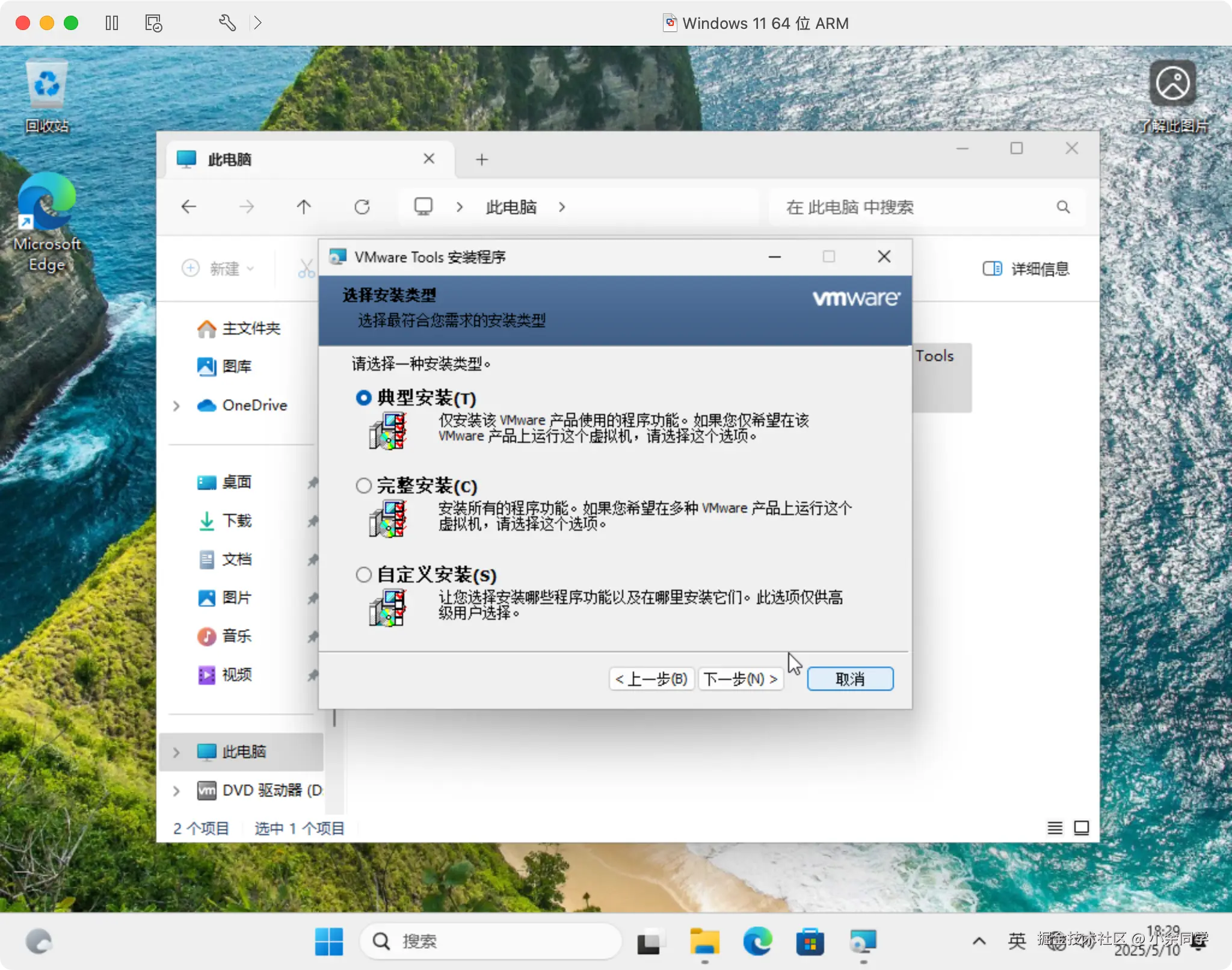The image size is (1232, 970).
Task: Pause the virtual machine from the toolbar
Action: [112, 23]
